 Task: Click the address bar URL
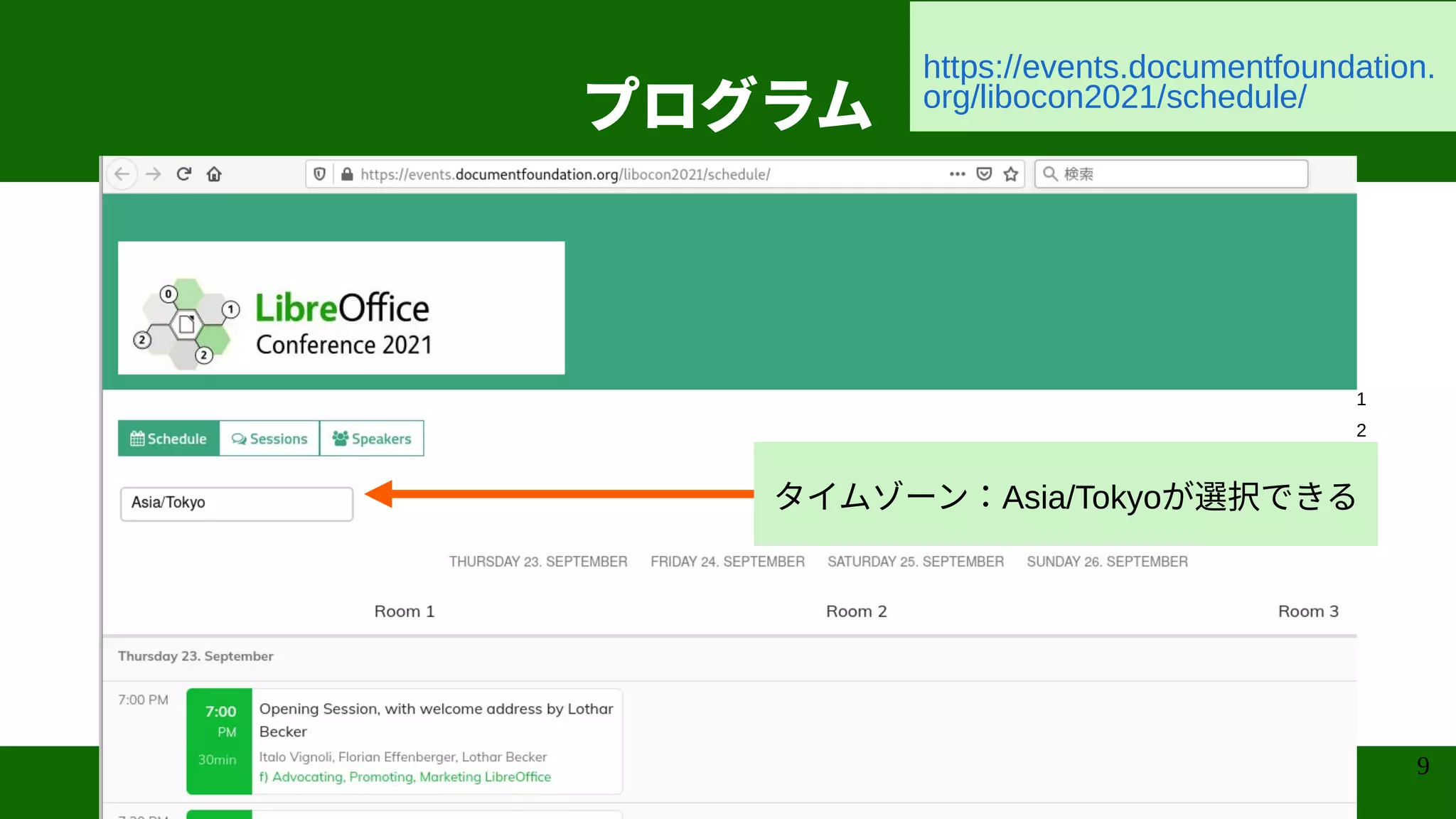[565, 174]
